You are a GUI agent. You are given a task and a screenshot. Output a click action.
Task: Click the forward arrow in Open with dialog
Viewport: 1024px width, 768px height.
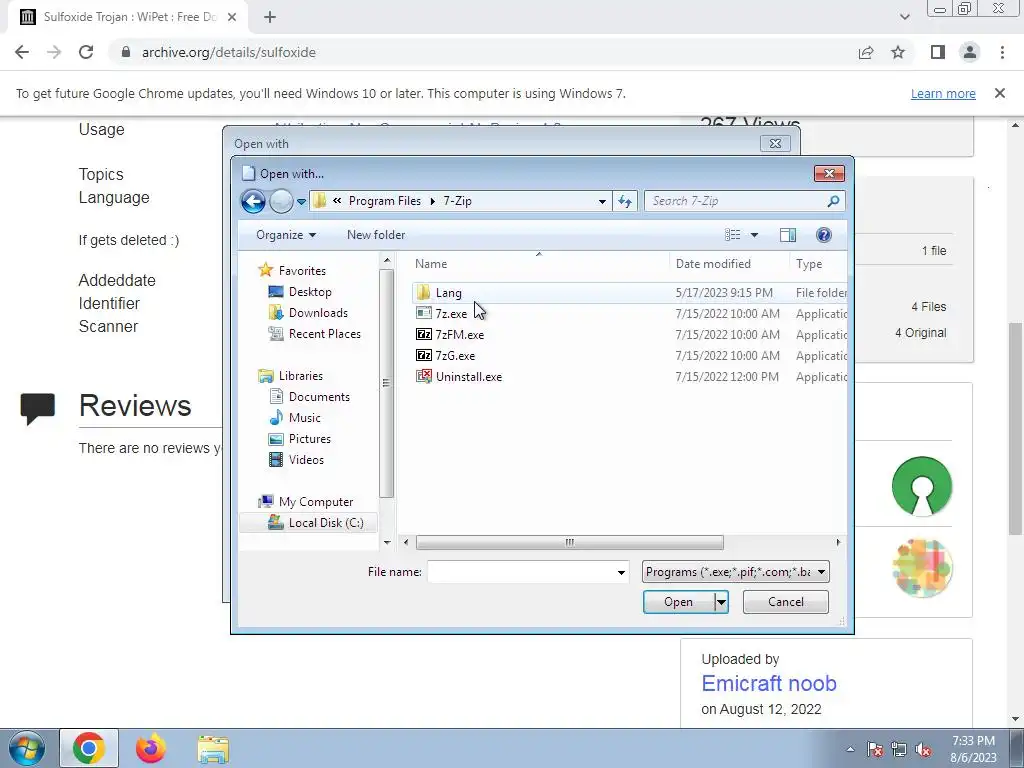[x=281, y=202]
